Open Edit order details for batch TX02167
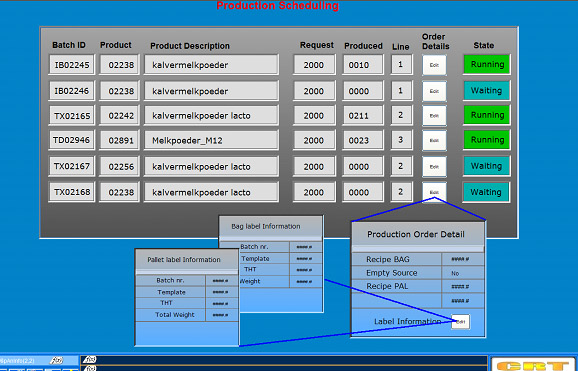The width and height of the screenshot is (578, 371). [434, 166]
